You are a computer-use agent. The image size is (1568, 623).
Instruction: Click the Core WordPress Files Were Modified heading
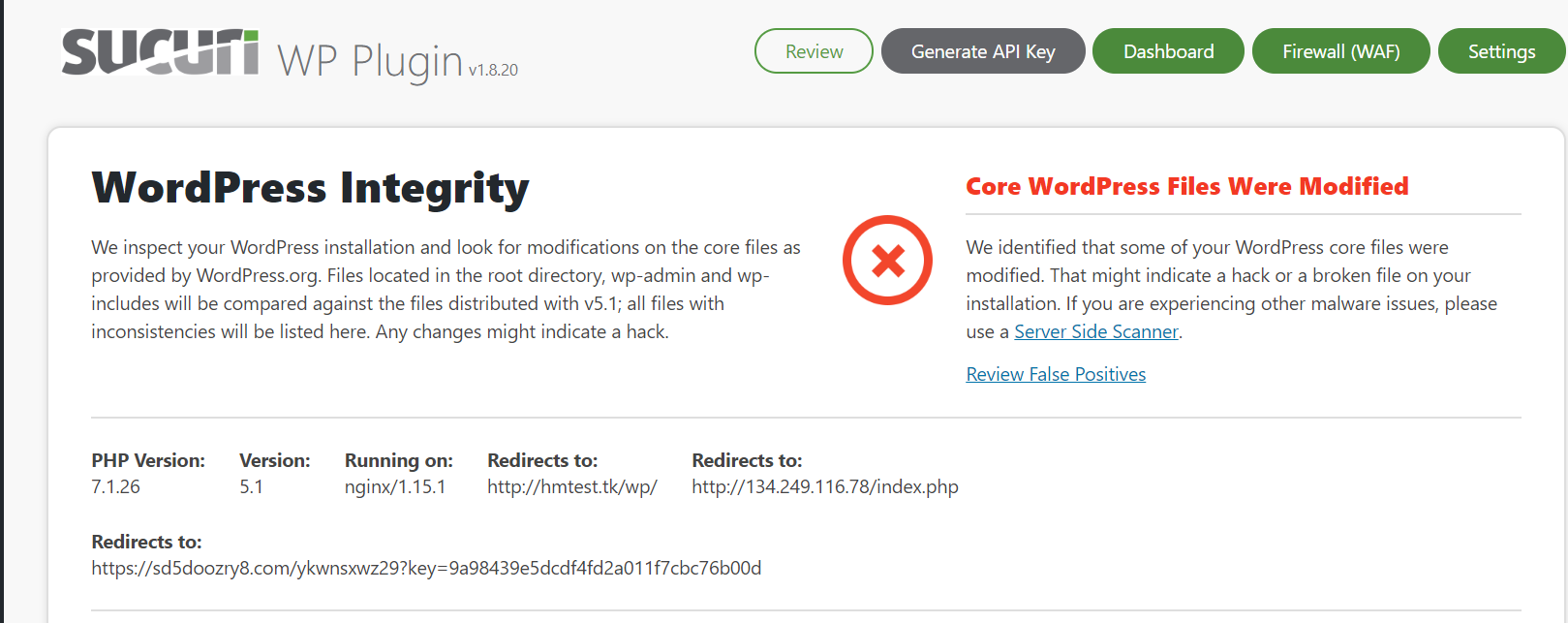tap(1187, 186)
